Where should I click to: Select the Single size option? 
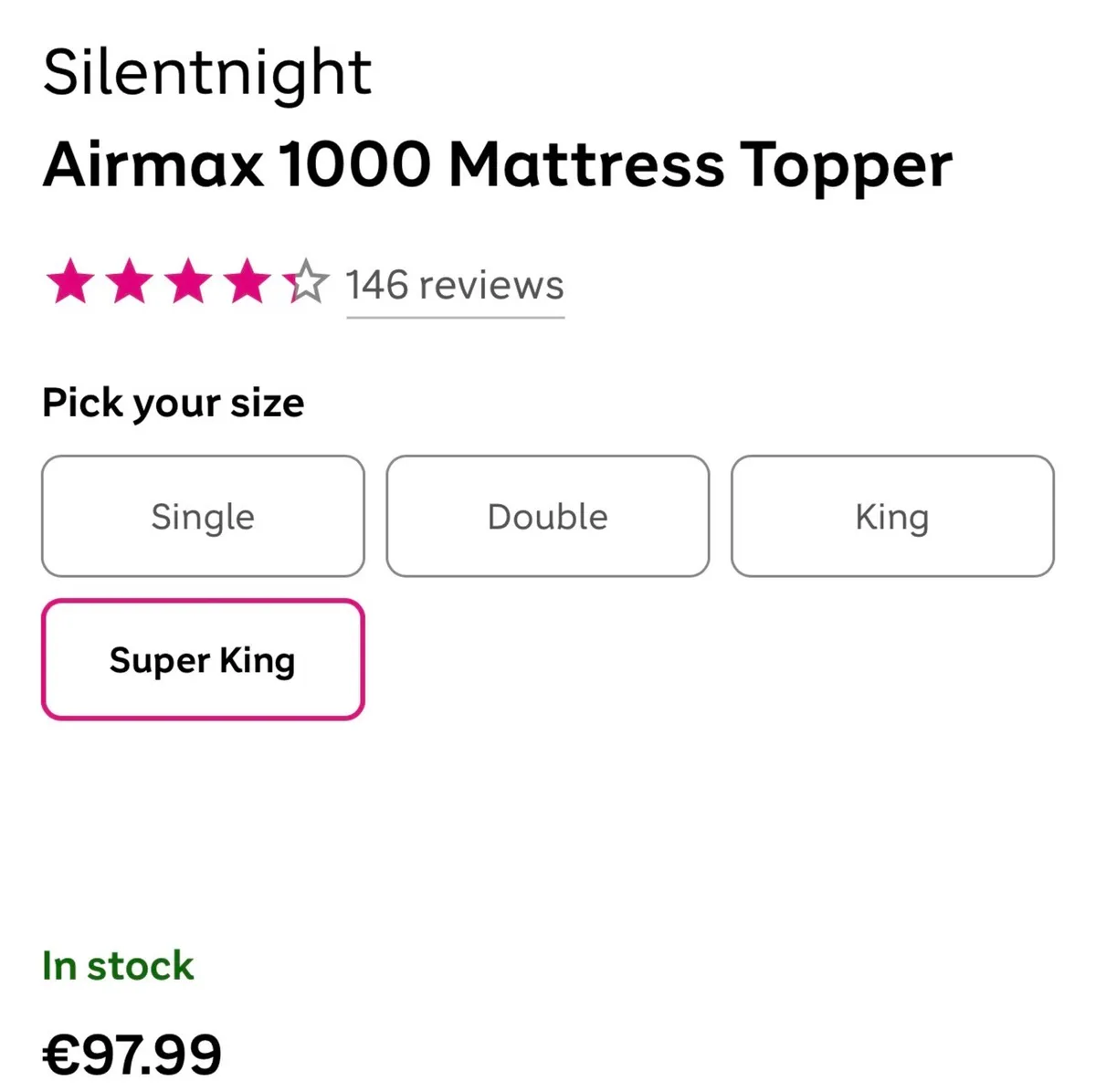pyautogui.click(x=202, y=515)
